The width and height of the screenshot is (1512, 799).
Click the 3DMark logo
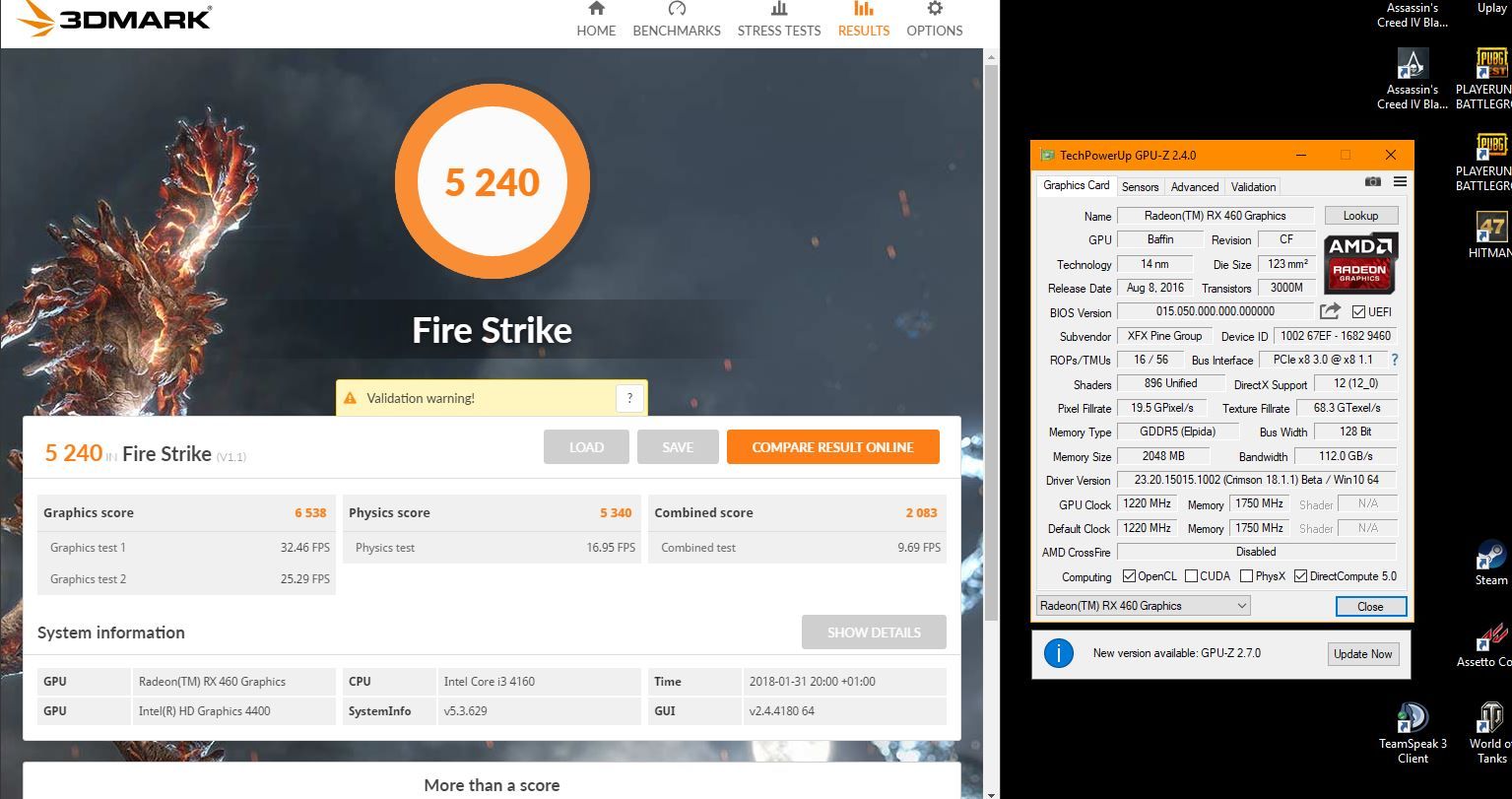[114, 19]
